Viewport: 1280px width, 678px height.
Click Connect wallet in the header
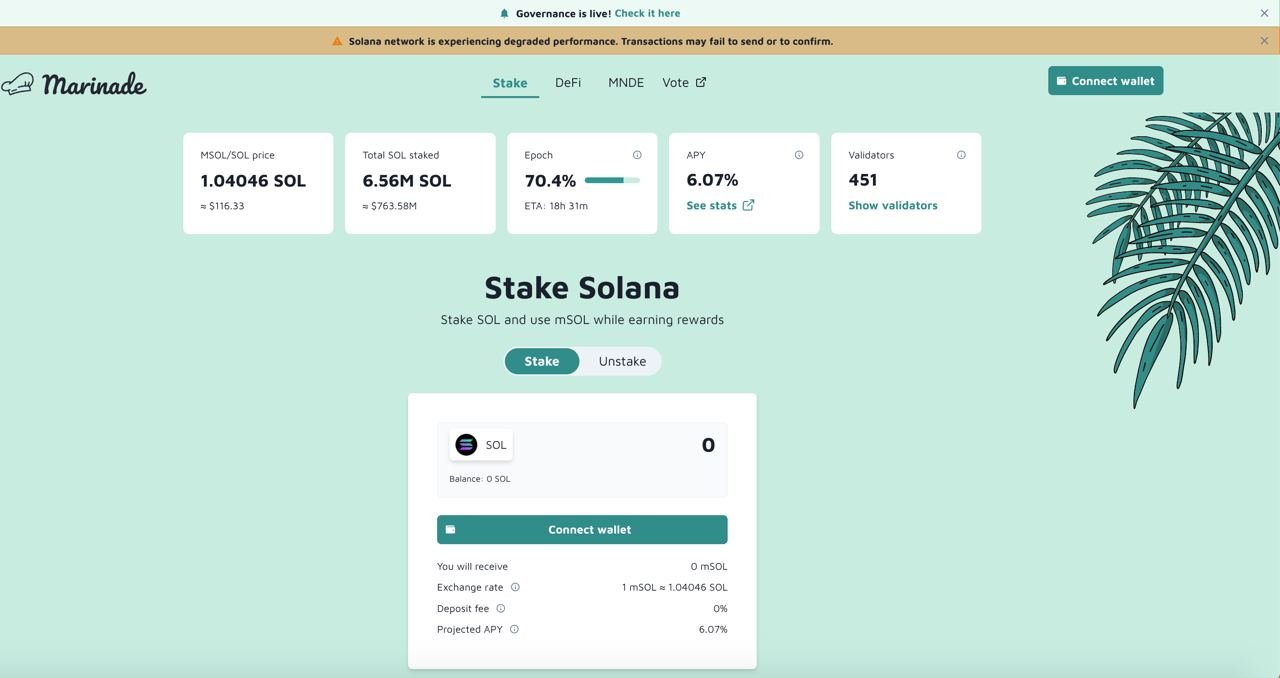click(x=1105, y=81)
